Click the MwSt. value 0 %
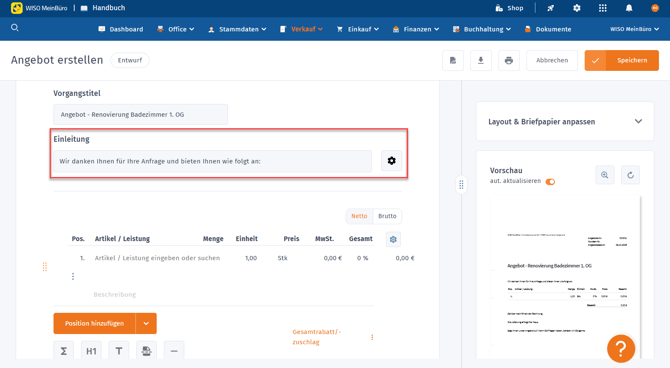This screenshot has height=368, width=670. (x=362, y=258)
